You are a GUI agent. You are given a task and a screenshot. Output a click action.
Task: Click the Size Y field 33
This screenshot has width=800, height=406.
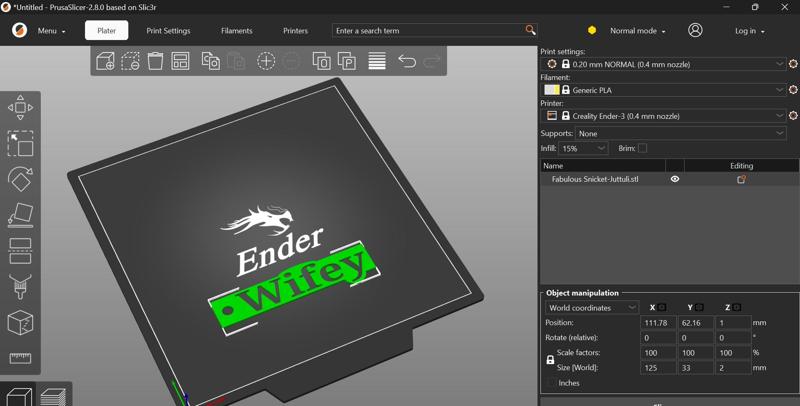(x=695, y=368)
